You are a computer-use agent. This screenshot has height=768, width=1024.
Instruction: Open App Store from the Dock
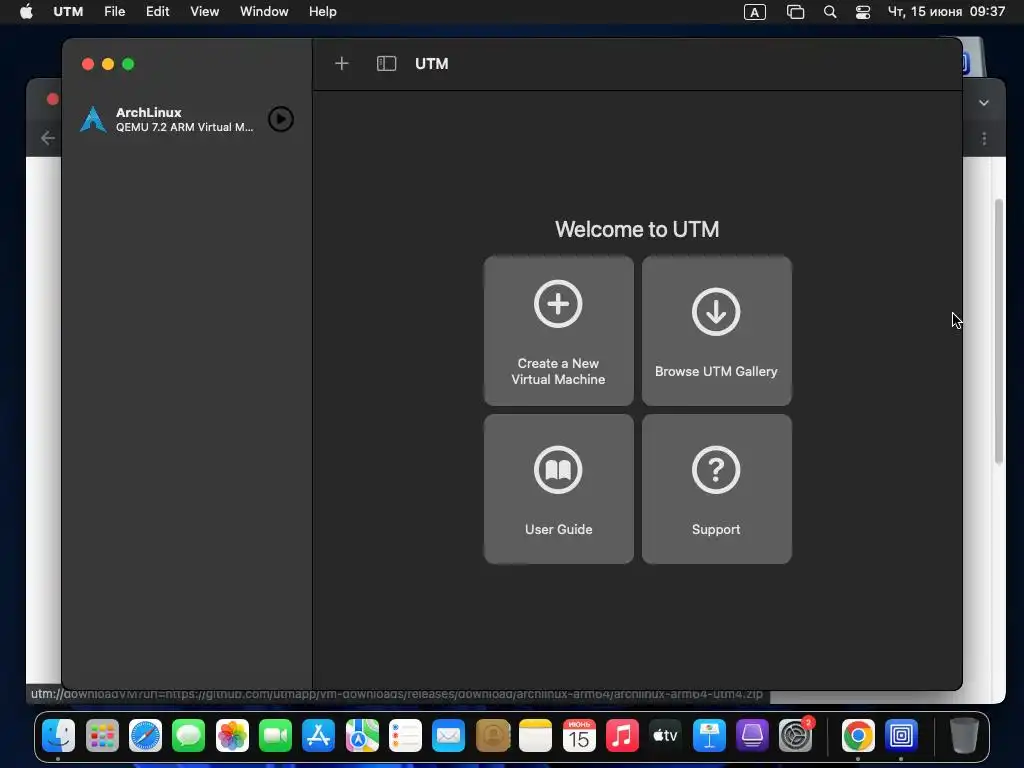(x=319, y=736)
